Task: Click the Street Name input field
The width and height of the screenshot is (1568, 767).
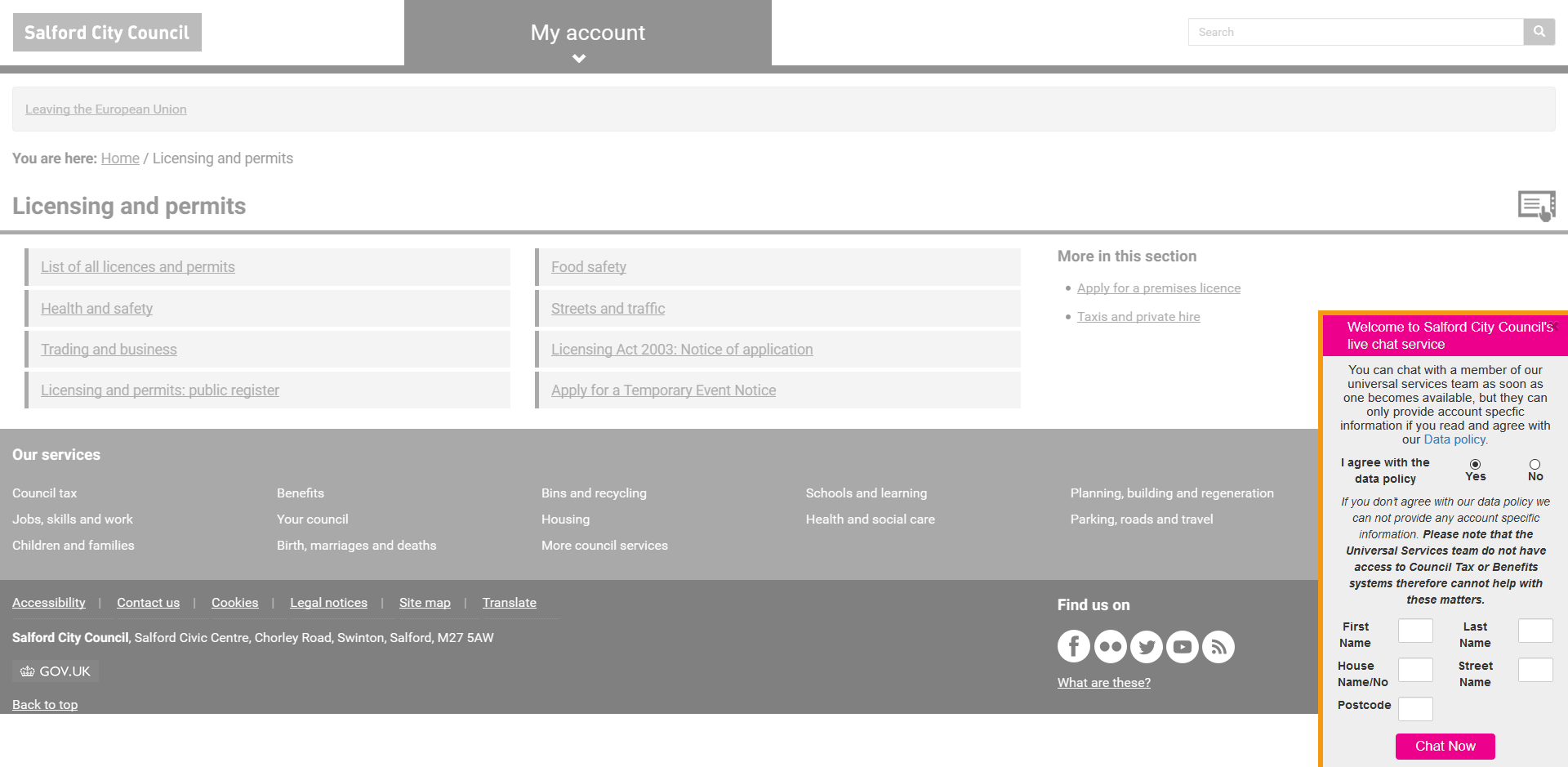Action: (1535, 670)
